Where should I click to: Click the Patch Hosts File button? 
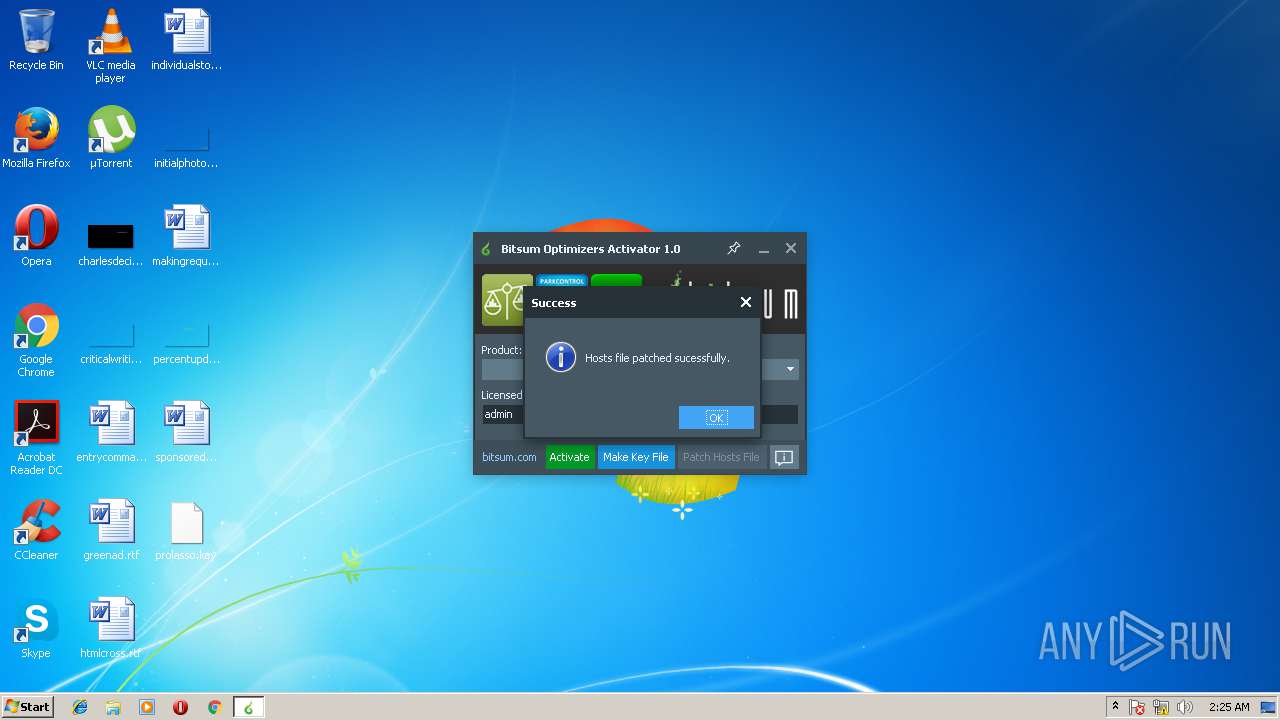(x=721, y=457)
